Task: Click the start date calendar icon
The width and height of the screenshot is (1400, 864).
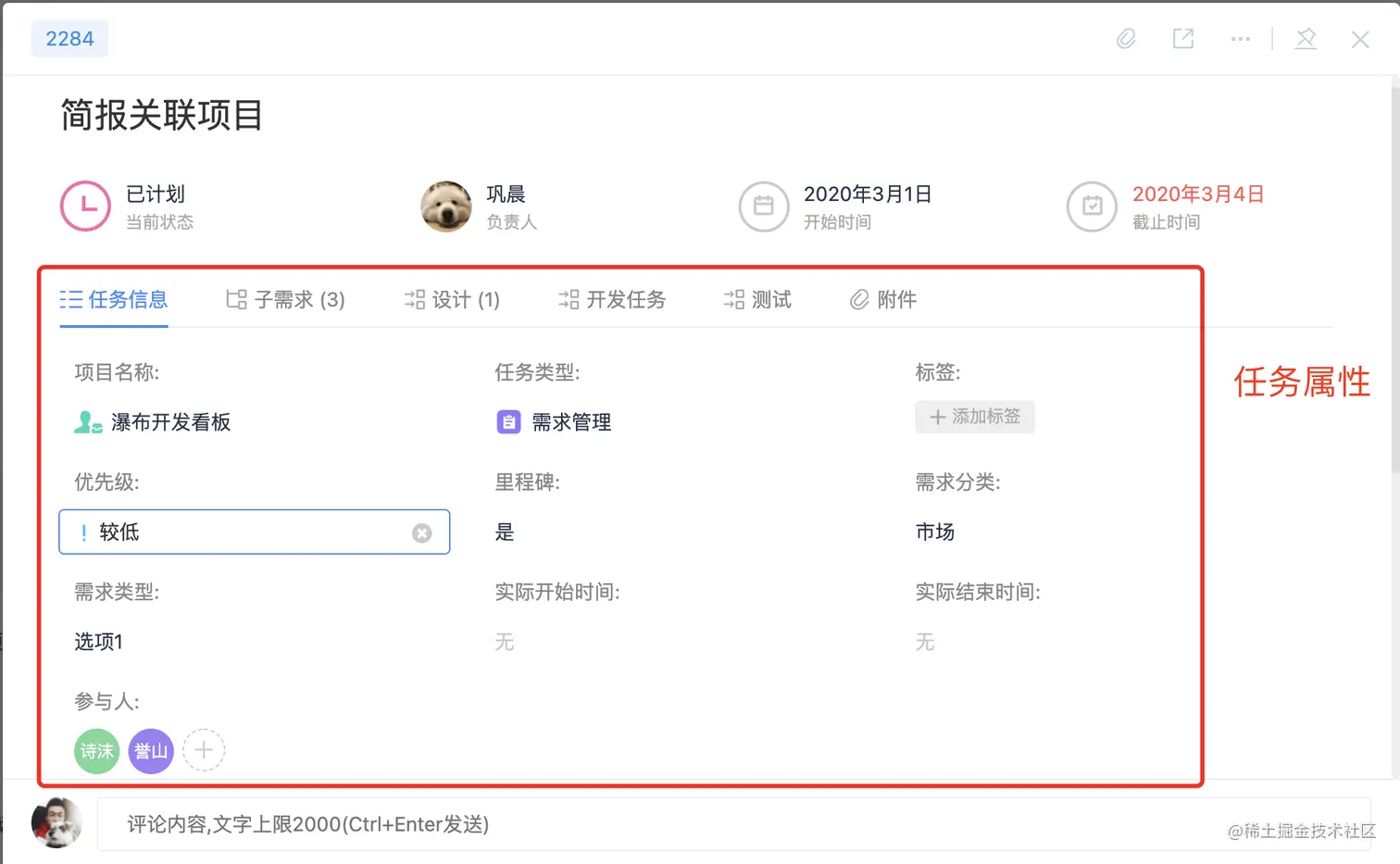Action: coord(764,206)
